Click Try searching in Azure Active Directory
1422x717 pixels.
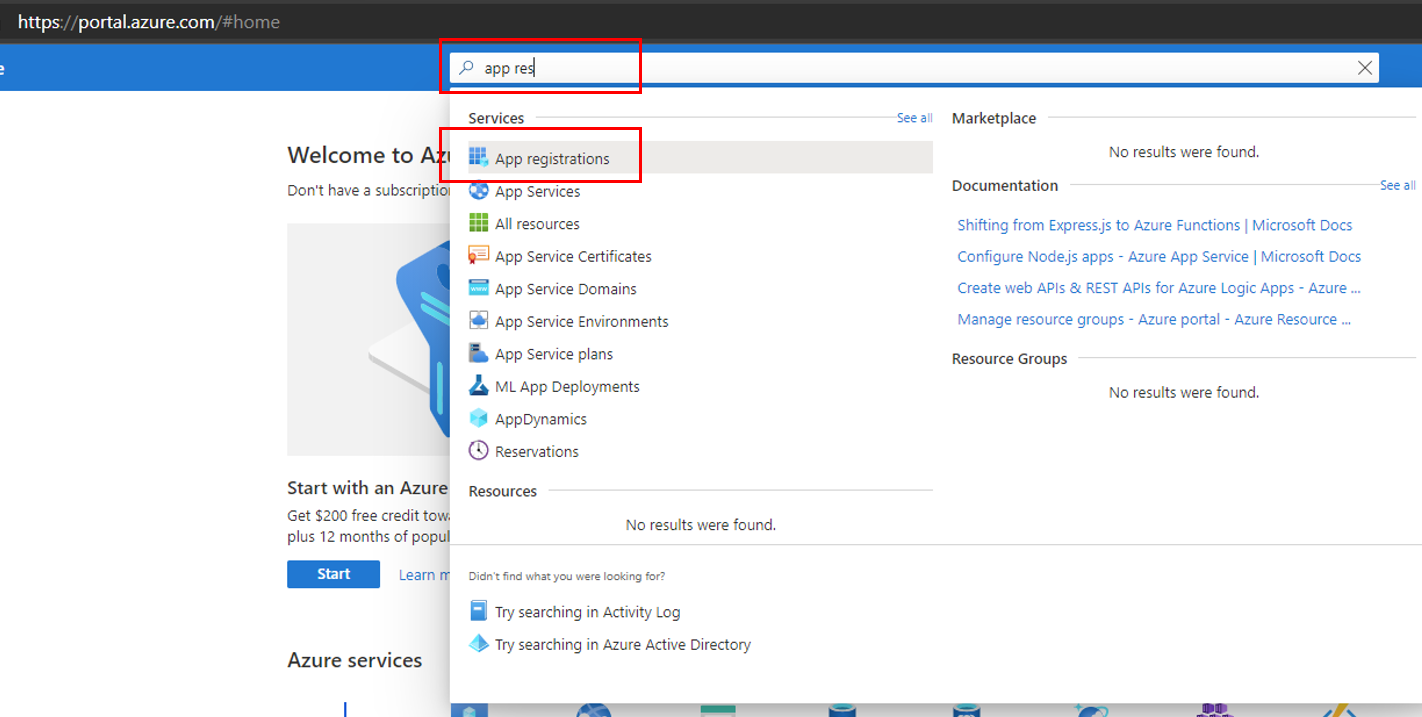click(x=623, y=645)
